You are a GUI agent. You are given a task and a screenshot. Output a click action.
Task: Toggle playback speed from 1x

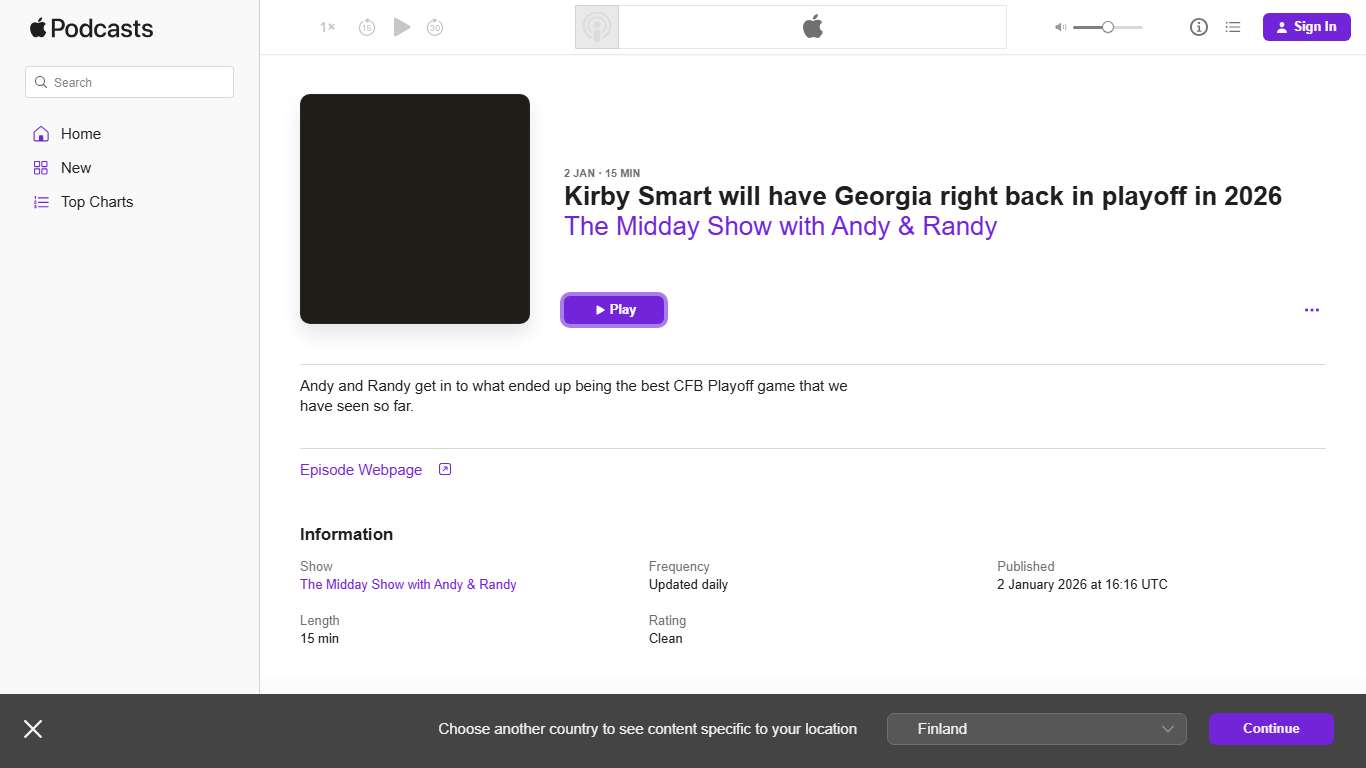tap(326, 27)
